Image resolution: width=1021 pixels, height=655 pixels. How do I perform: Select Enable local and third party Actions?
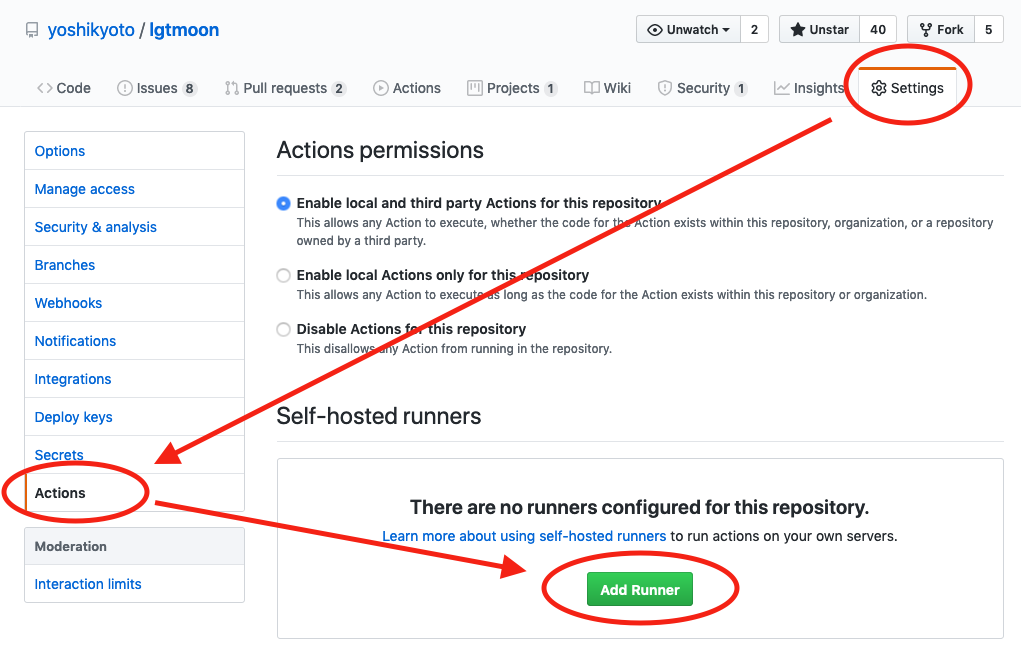(x=283, y=203)
